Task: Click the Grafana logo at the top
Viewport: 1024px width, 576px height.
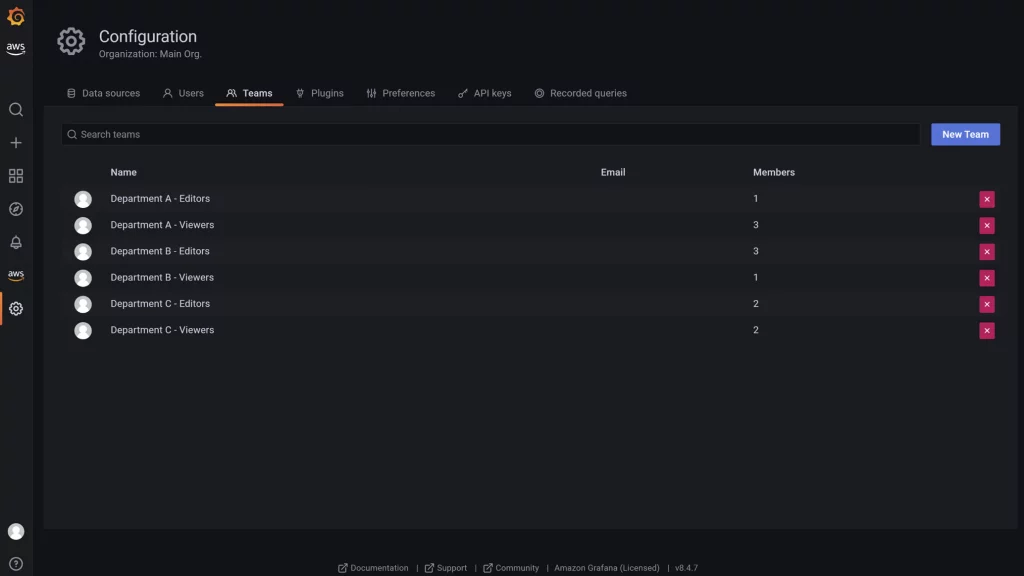Action: click(x=15, y=16)
